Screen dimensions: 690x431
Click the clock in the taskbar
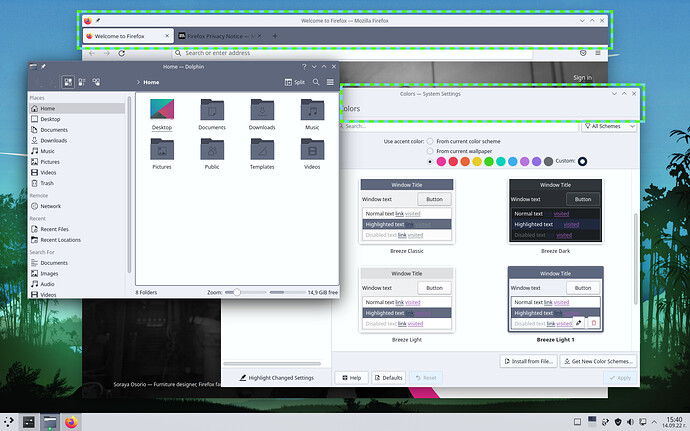click(x=674, y=422)
